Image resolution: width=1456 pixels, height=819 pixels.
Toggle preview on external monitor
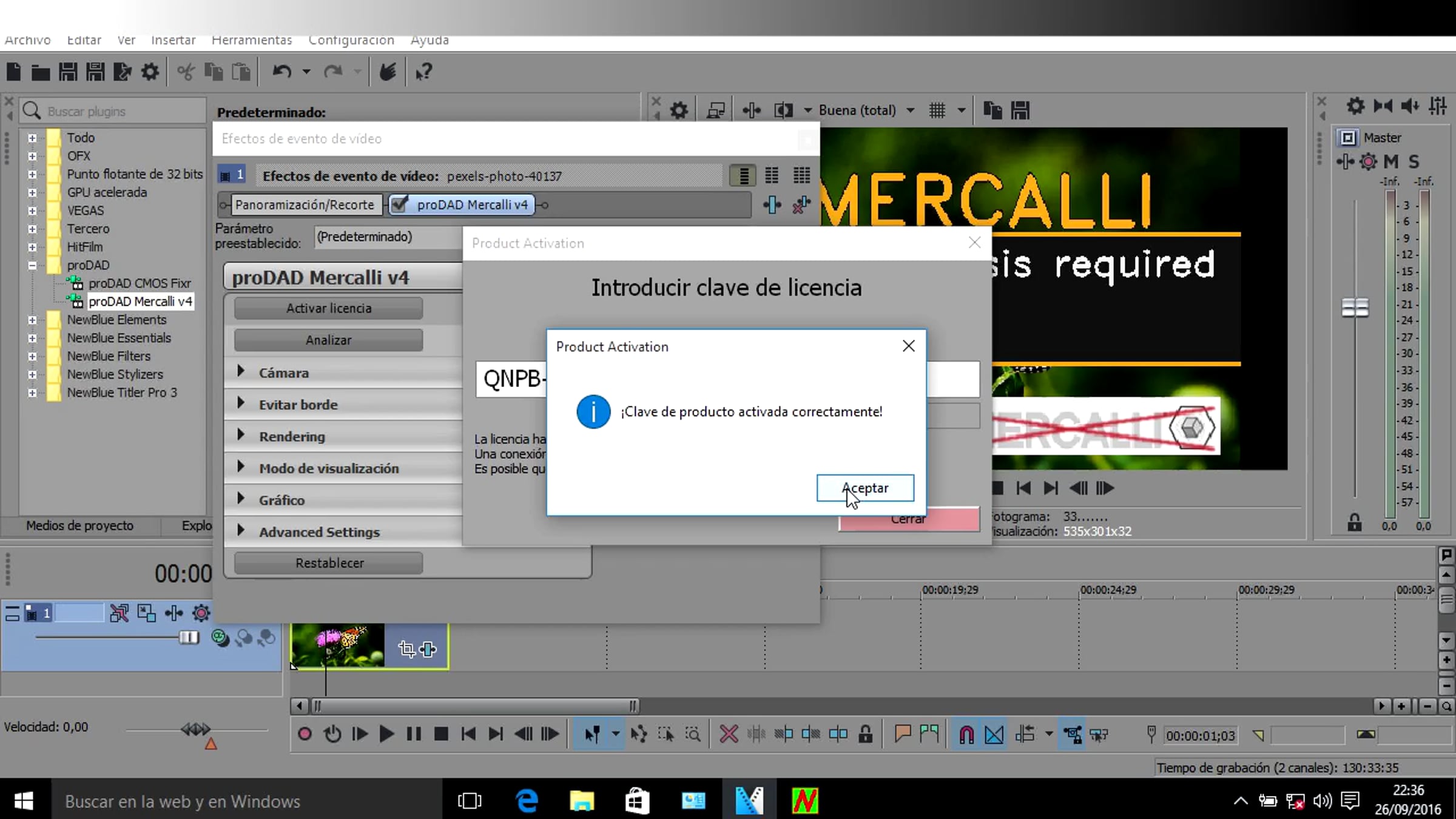click(x=716, y=110)
